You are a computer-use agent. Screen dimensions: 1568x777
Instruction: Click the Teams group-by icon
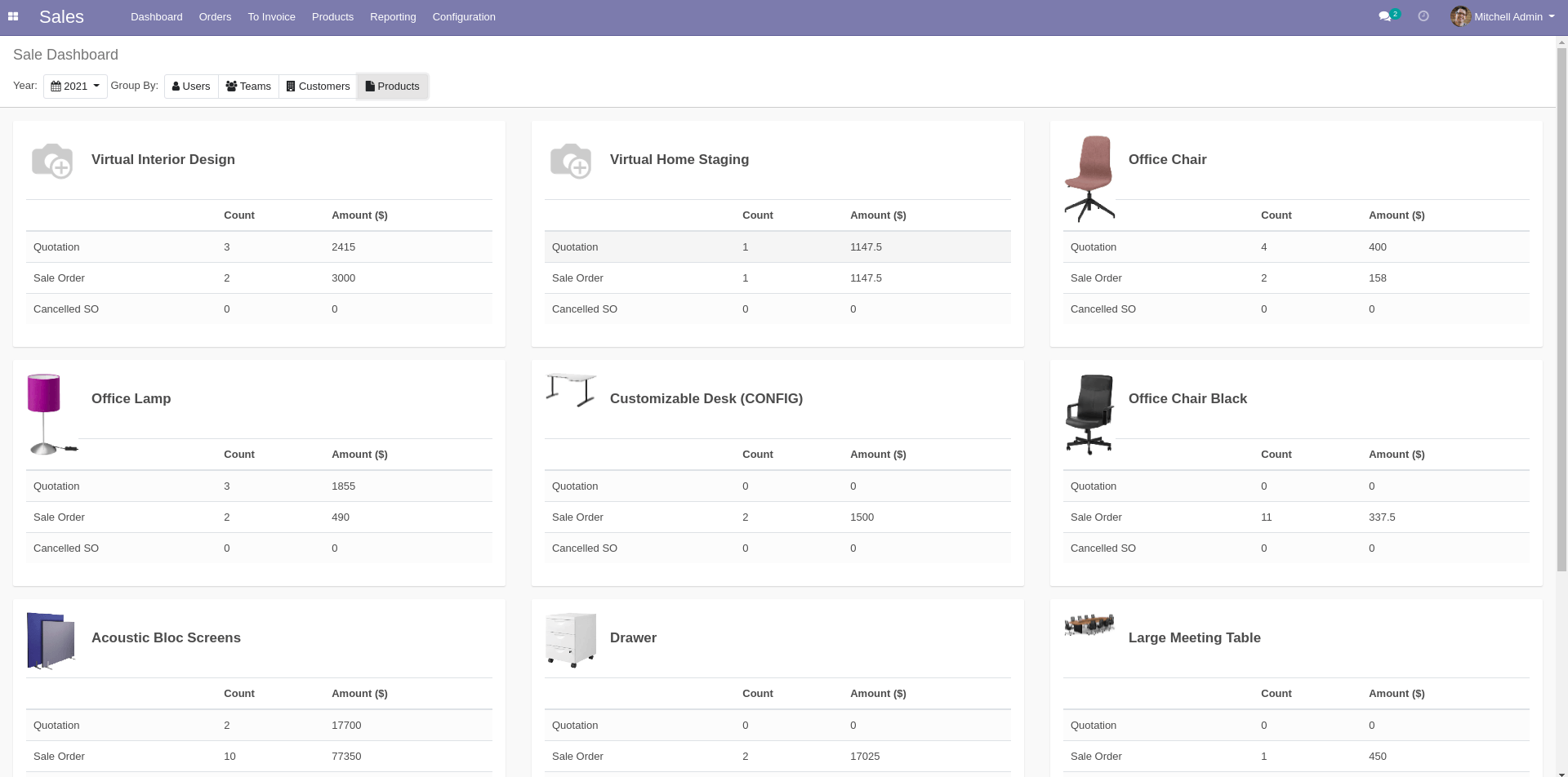(x=231, y=86)
